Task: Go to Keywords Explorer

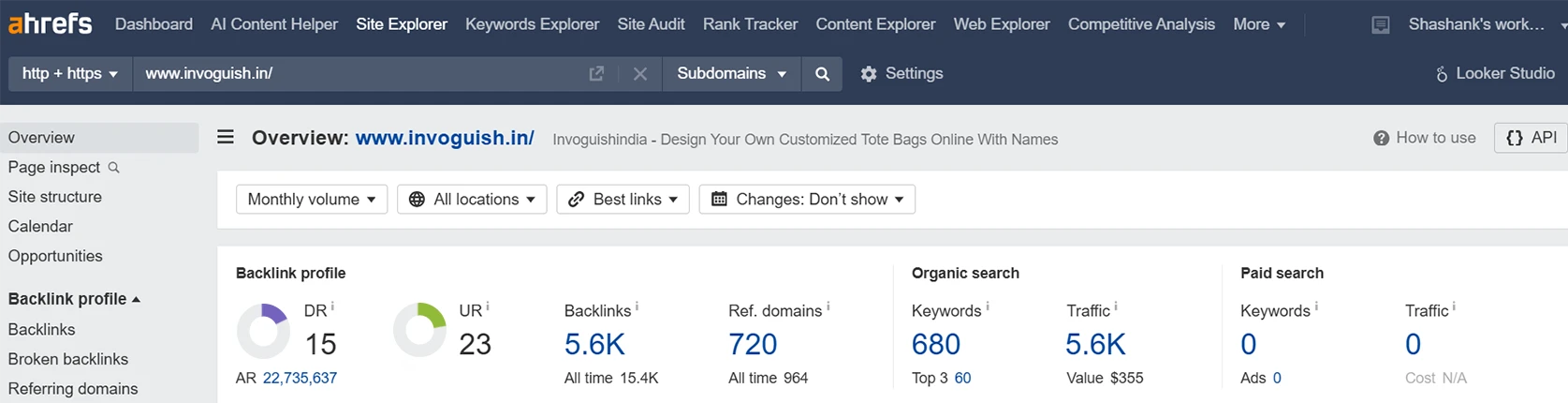Action: point(532,24)
